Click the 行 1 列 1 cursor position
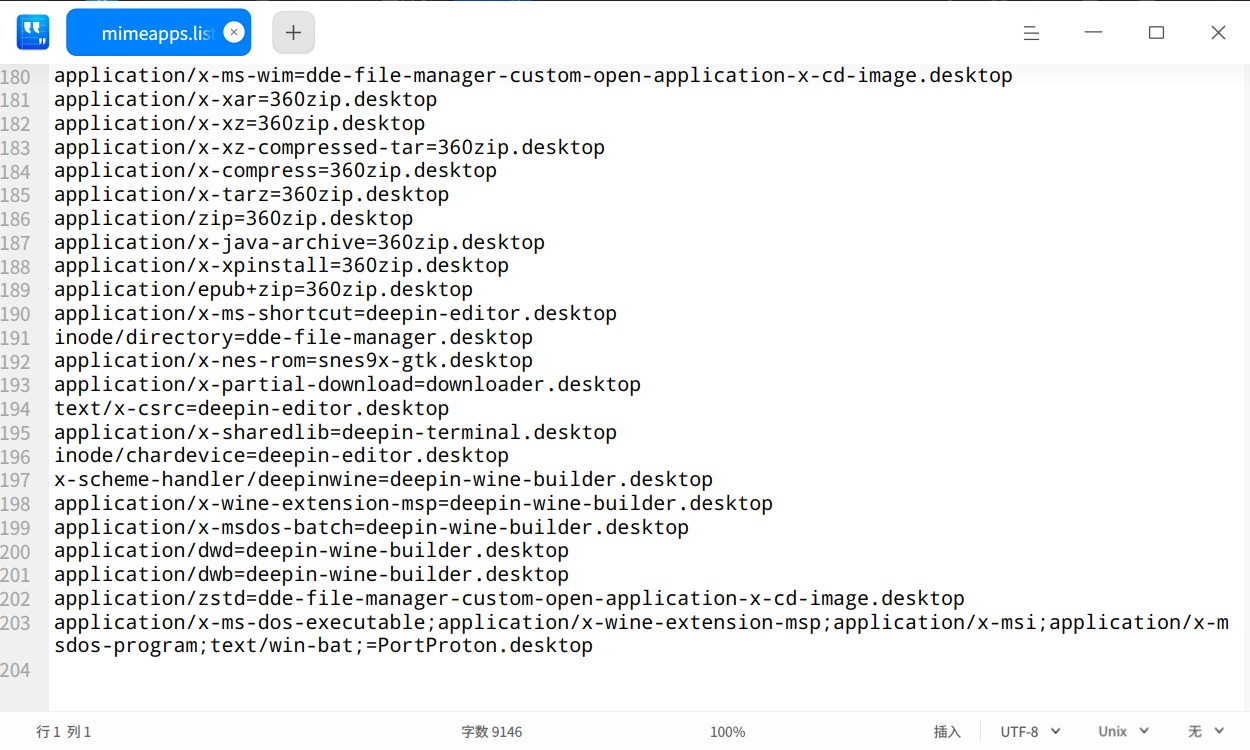 click(x=64, y=732)
